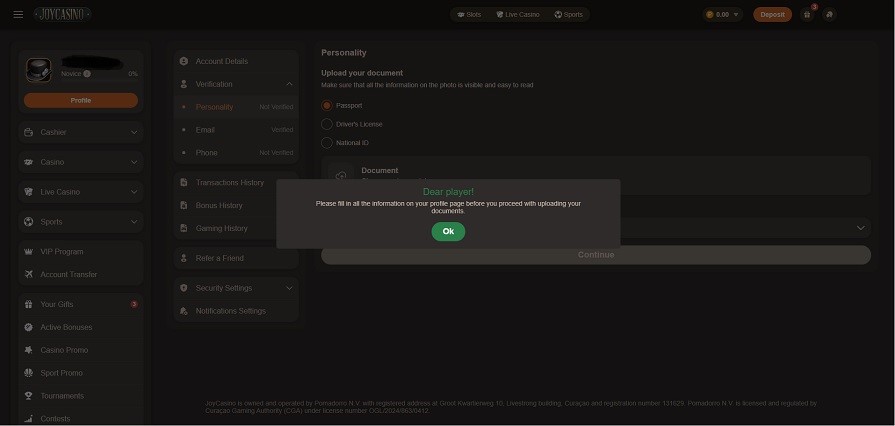895x426 pixels.
Task: Click the Live Casino cards icon in sidebar
Action: 29,192
